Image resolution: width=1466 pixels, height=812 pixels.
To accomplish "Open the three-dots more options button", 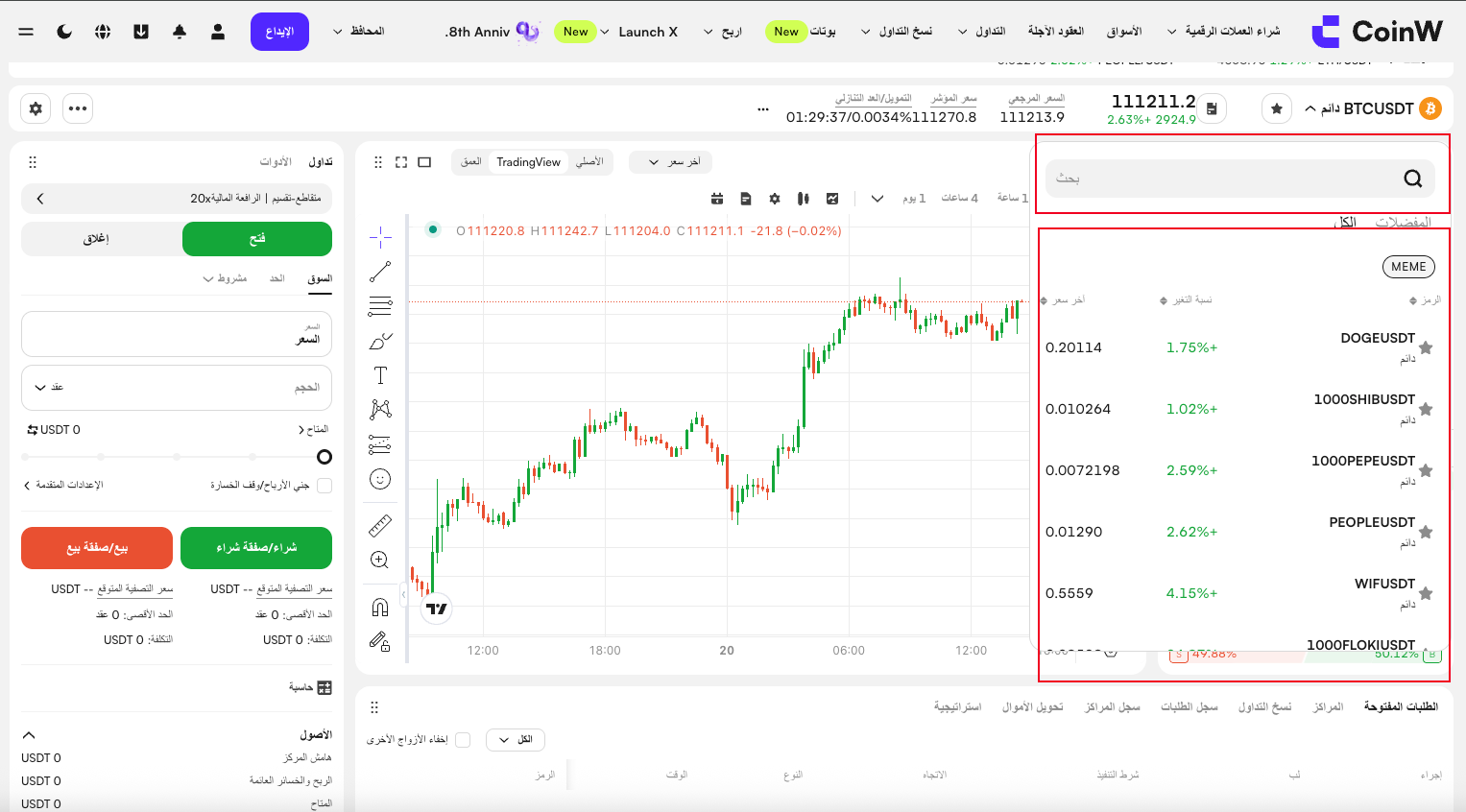I will [78, 108].
